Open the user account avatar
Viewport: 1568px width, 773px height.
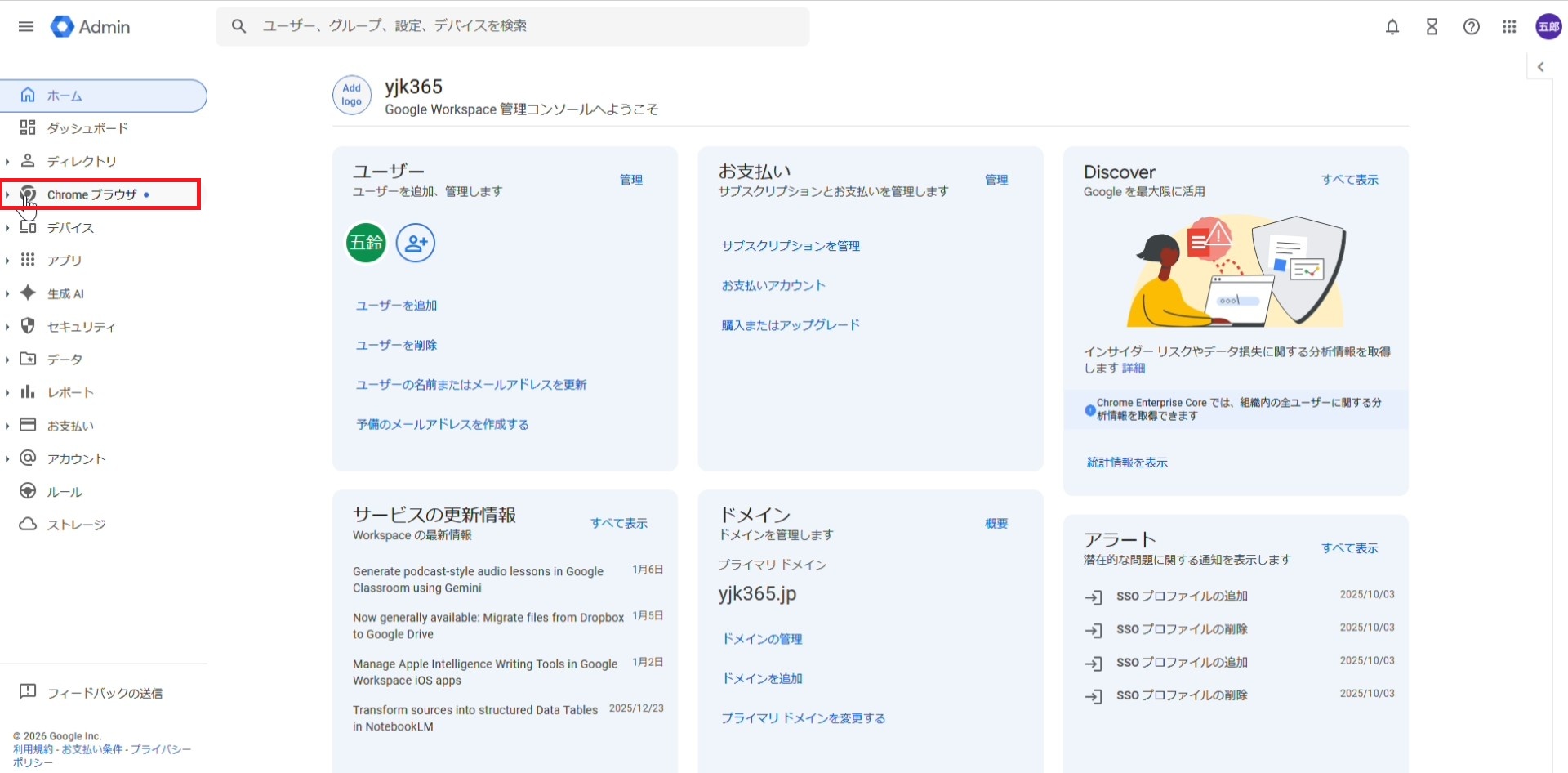tap(1548, 27)
